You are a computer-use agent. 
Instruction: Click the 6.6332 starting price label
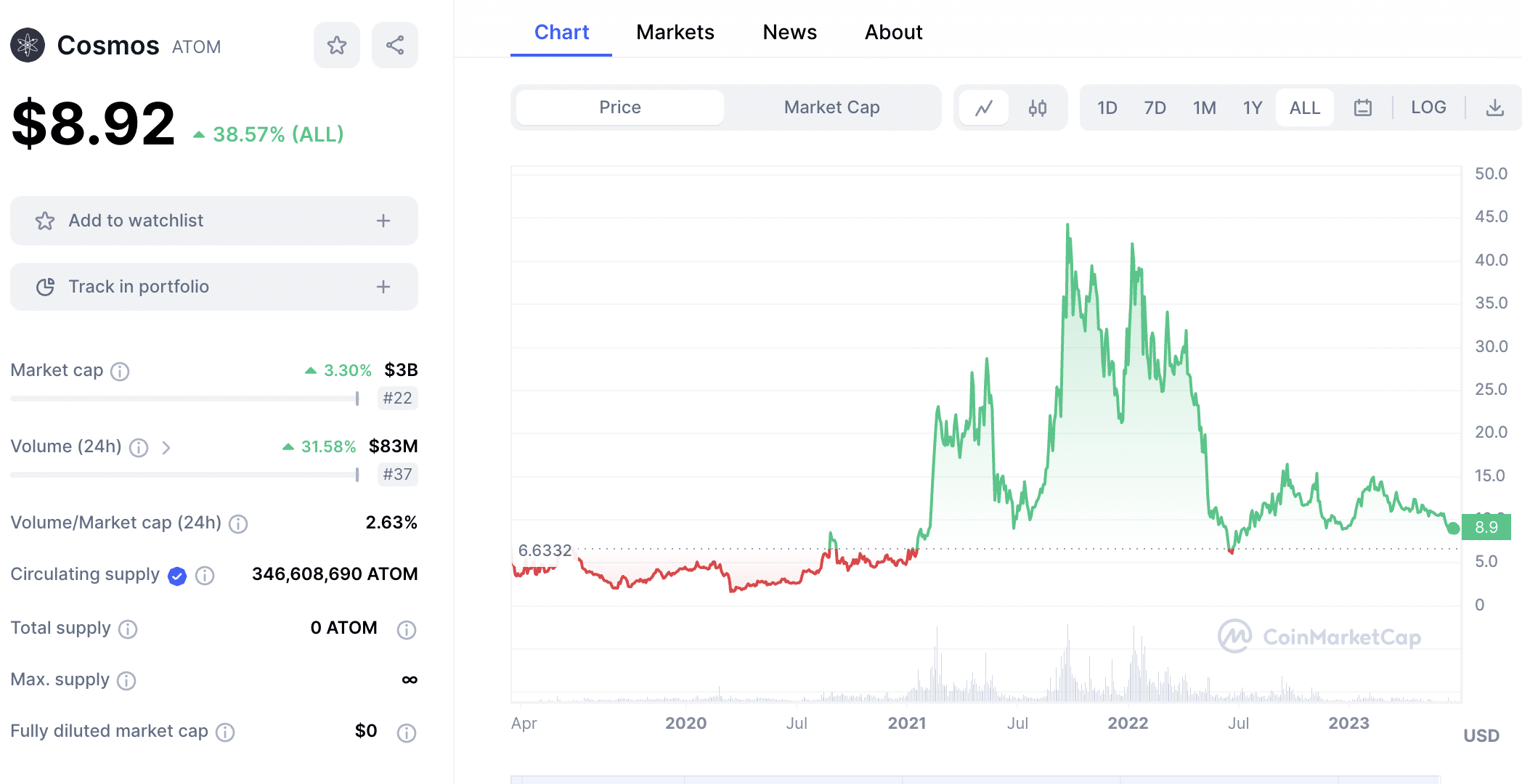click(x=545, y=550)
